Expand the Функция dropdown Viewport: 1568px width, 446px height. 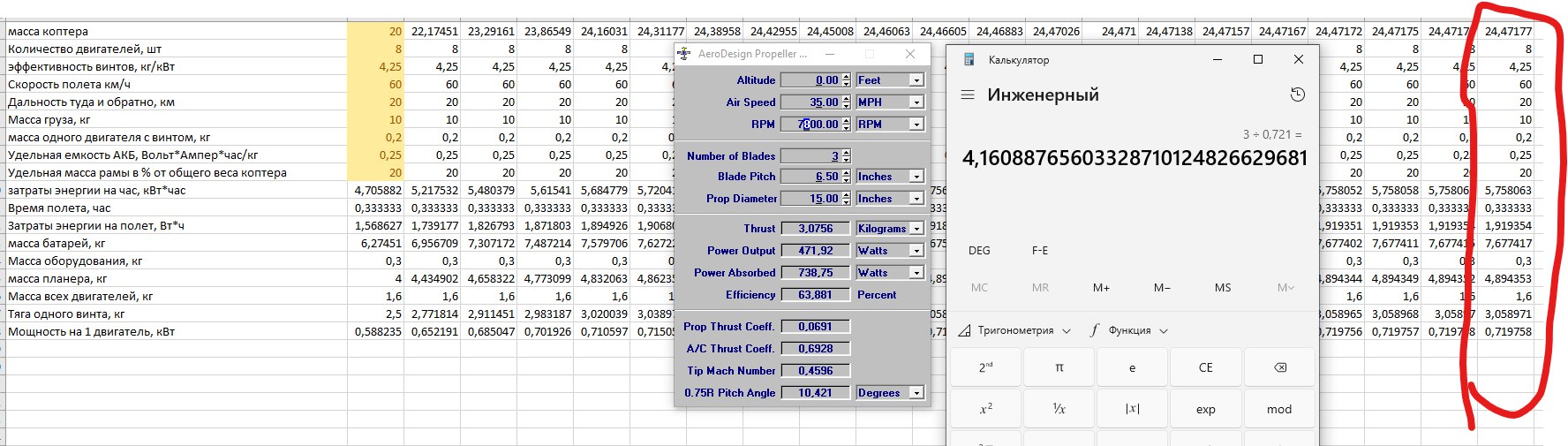[1129, 330]
